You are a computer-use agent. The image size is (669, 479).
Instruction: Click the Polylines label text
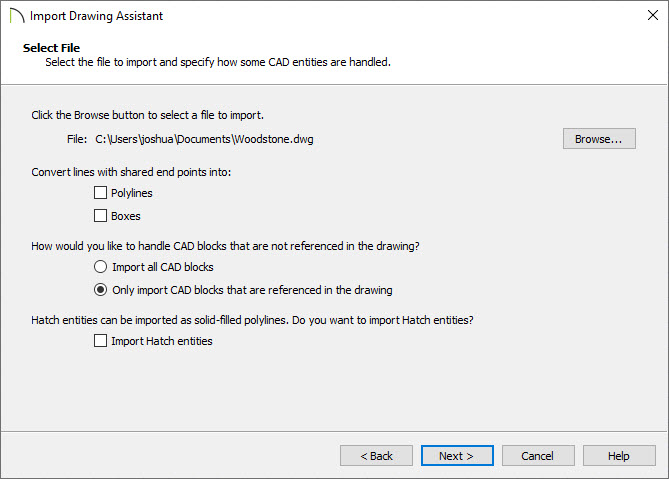[x=131, y=193]
